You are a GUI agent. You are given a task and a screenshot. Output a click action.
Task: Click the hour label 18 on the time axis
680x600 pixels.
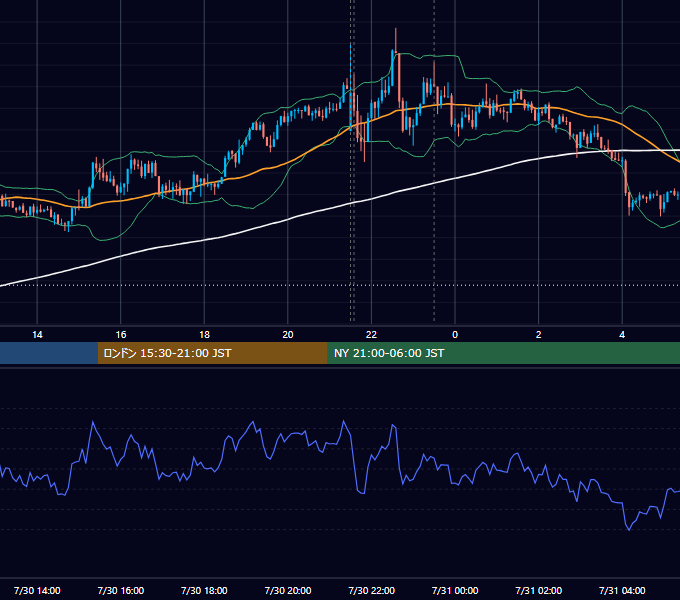[204, 335]
